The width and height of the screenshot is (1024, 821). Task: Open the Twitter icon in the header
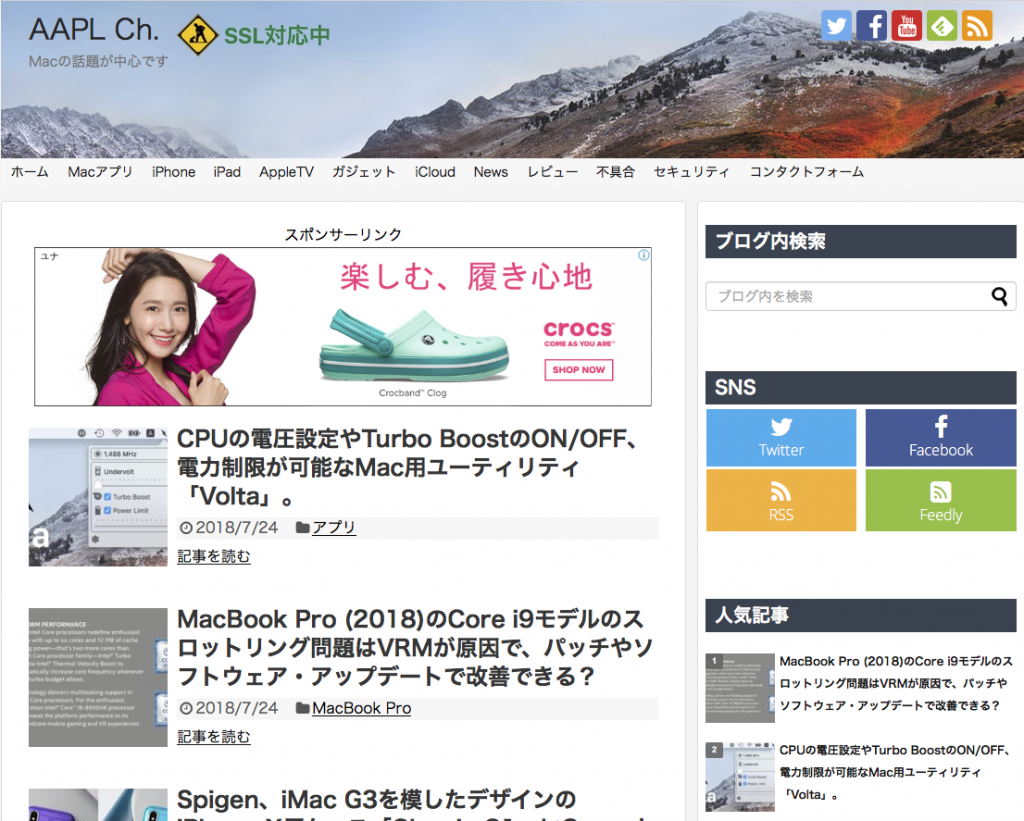[836, 26]
